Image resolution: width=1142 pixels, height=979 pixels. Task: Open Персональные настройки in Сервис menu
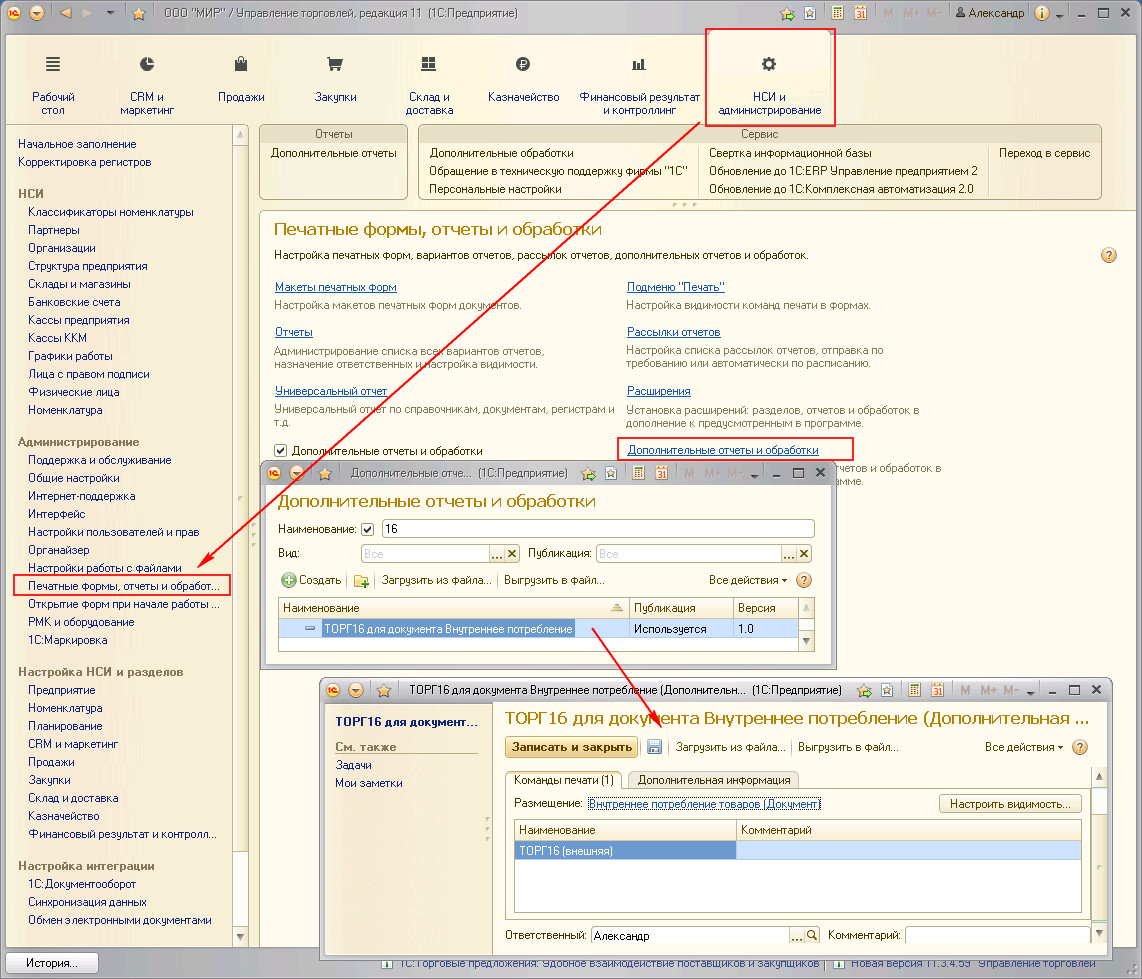point(495,189)
